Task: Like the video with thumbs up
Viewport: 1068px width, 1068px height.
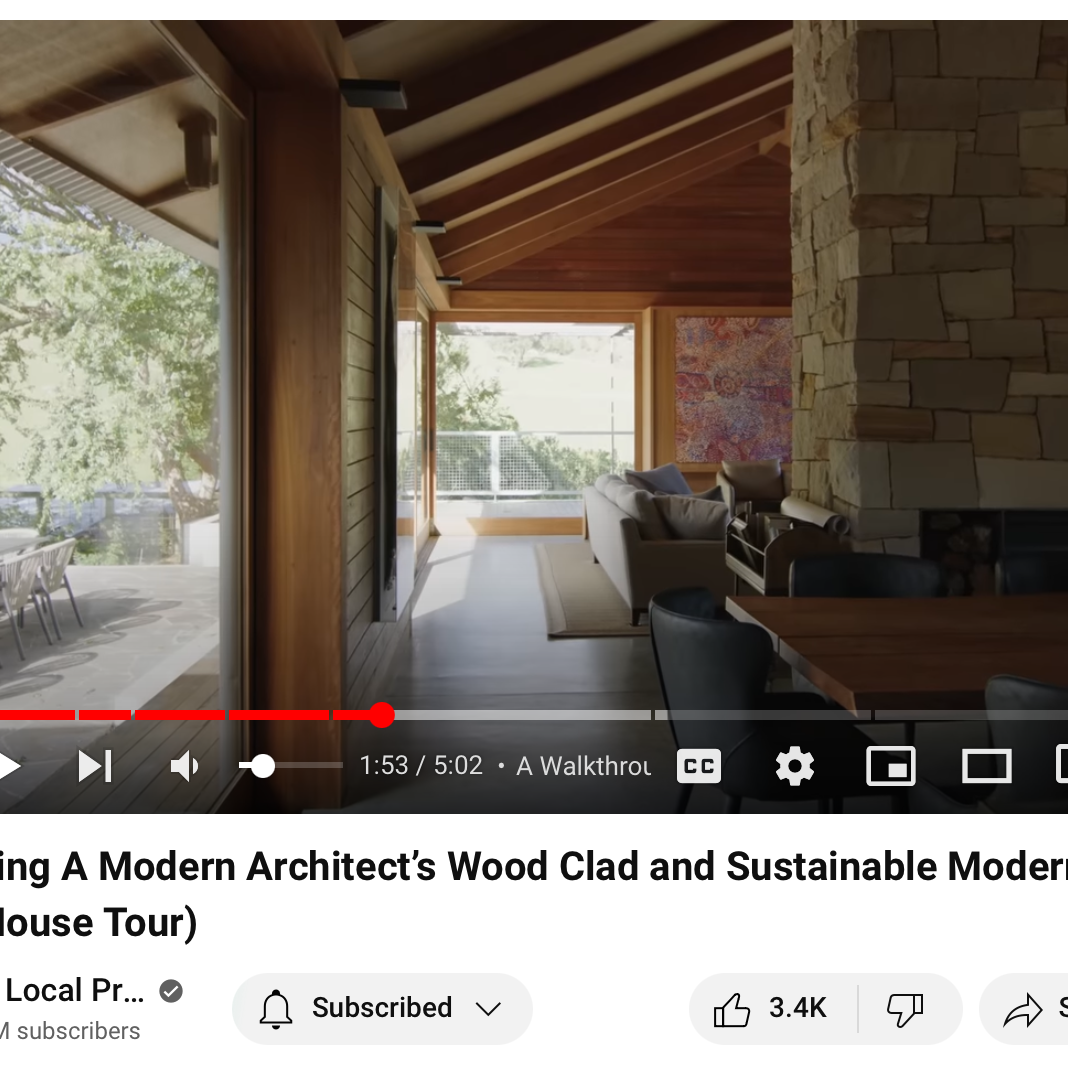Action: pyautogui.click(x=732, y=1009)
